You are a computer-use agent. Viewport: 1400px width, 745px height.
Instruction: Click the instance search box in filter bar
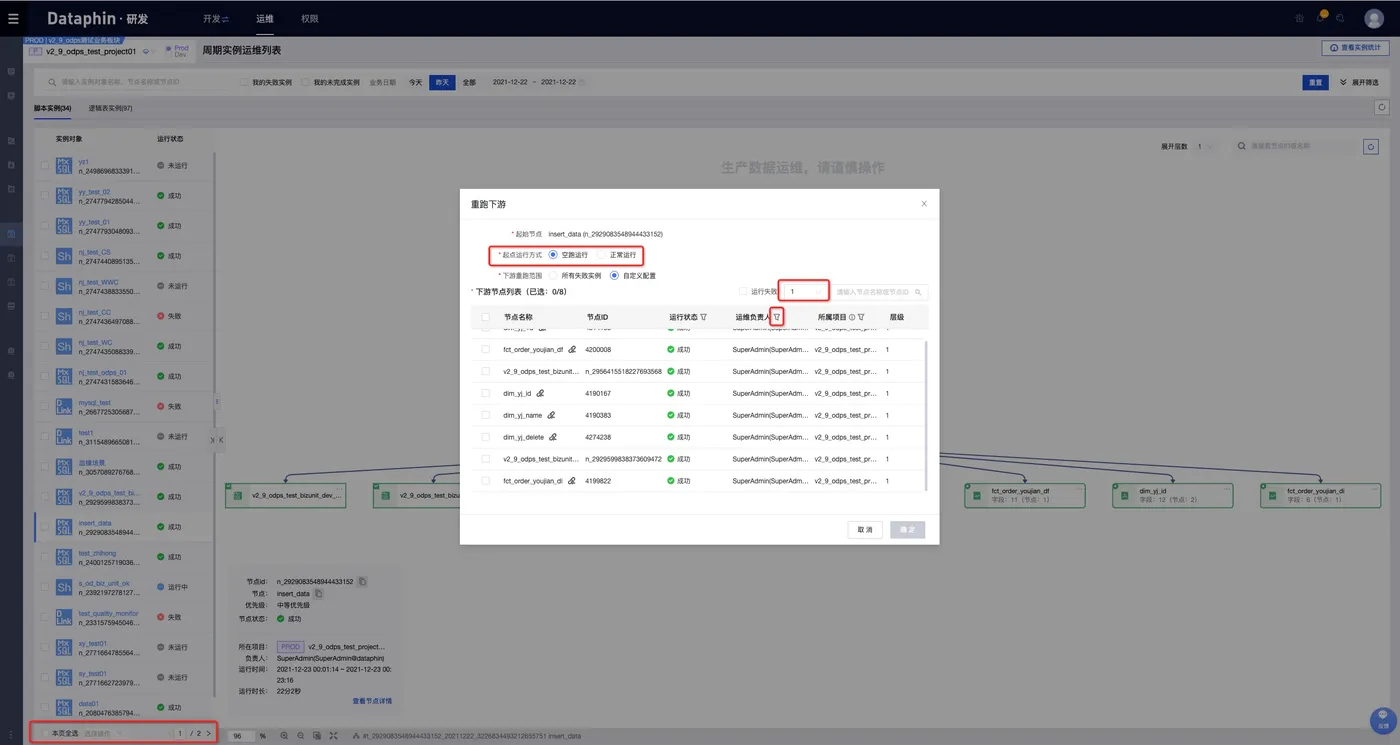tap(136, 82)
